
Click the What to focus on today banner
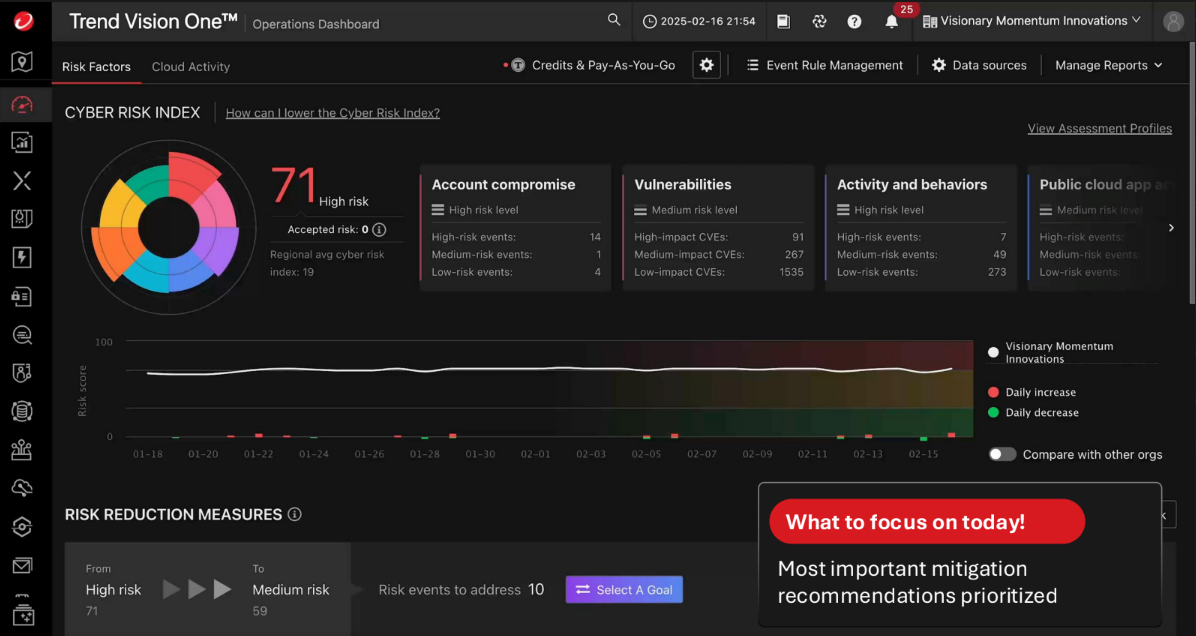(927, 522)
